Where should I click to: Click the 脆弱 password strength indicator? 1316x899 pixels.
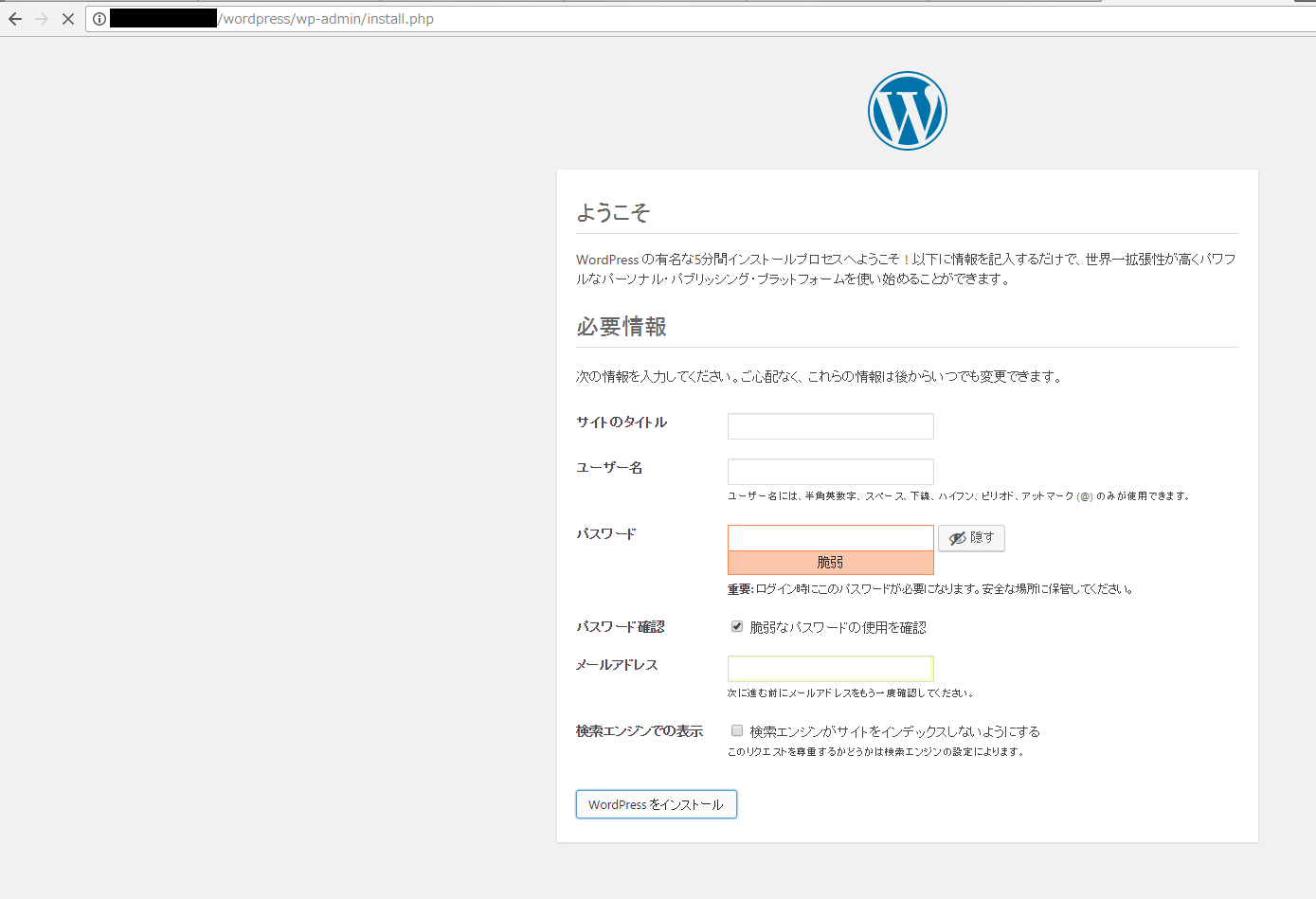coord(831,563)
